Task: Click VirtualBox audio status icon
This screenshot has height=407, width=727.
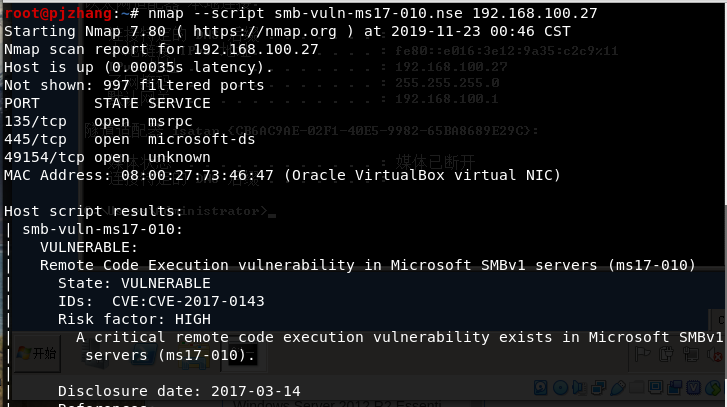Action: pyautogui.click(x=580, y=387)
